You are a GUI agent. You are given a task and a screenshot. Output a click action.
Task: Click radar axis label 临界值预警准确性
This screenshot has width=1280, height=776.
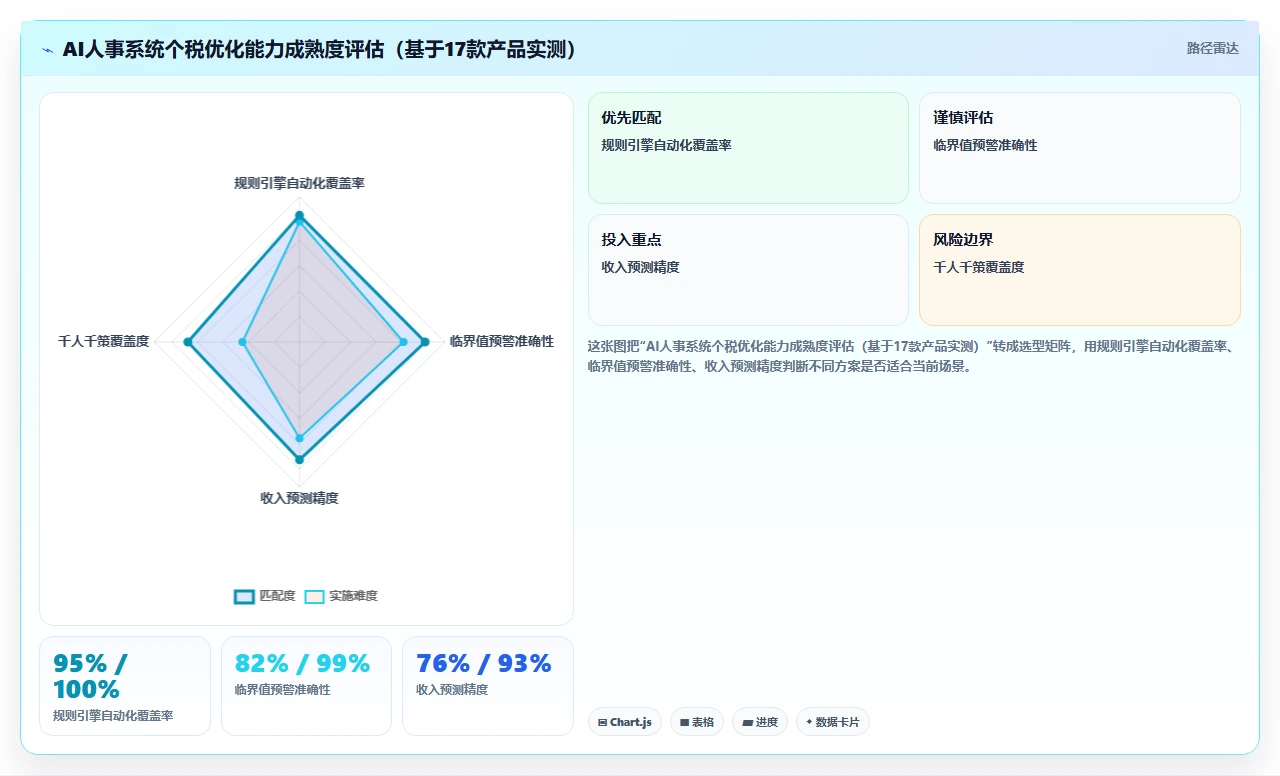501,341
